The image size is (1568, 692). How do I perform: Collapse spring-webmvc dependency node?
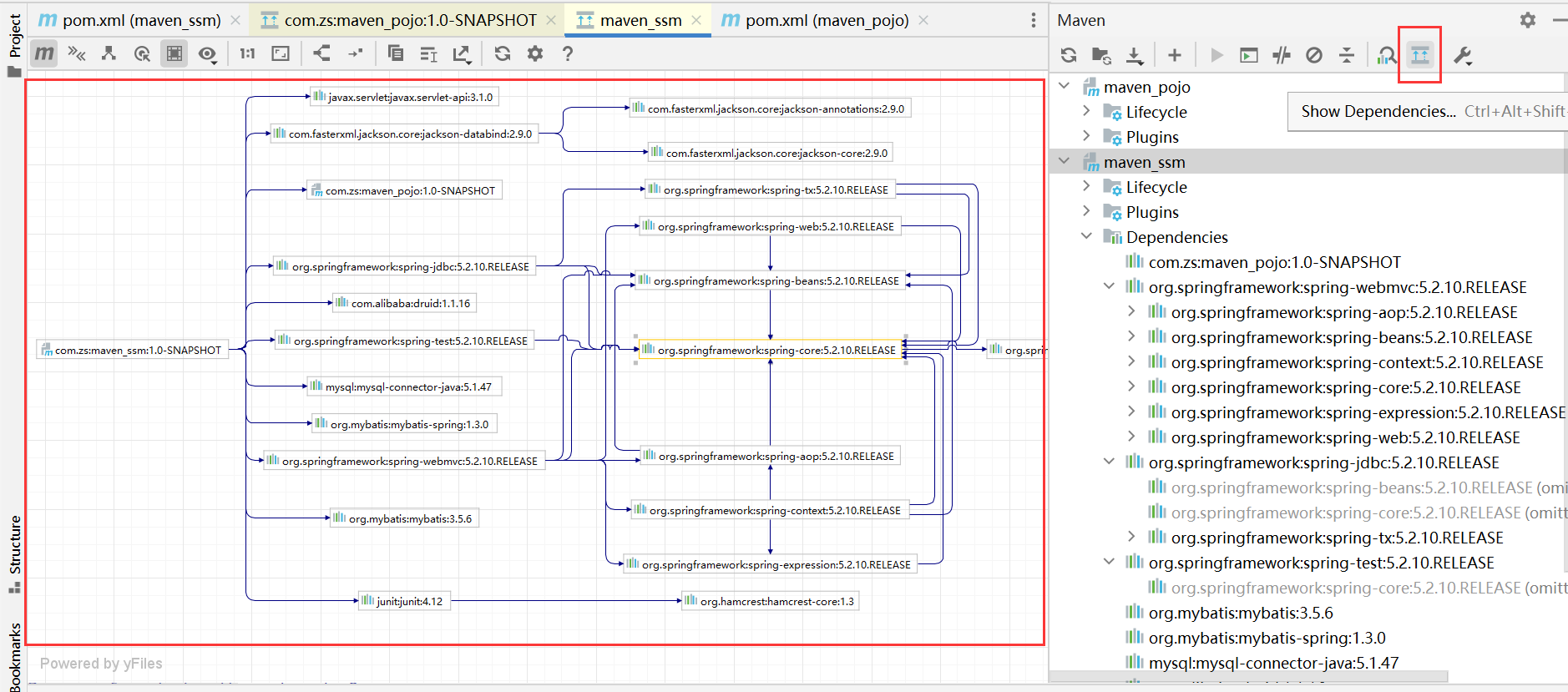(x=1109, y=286)
